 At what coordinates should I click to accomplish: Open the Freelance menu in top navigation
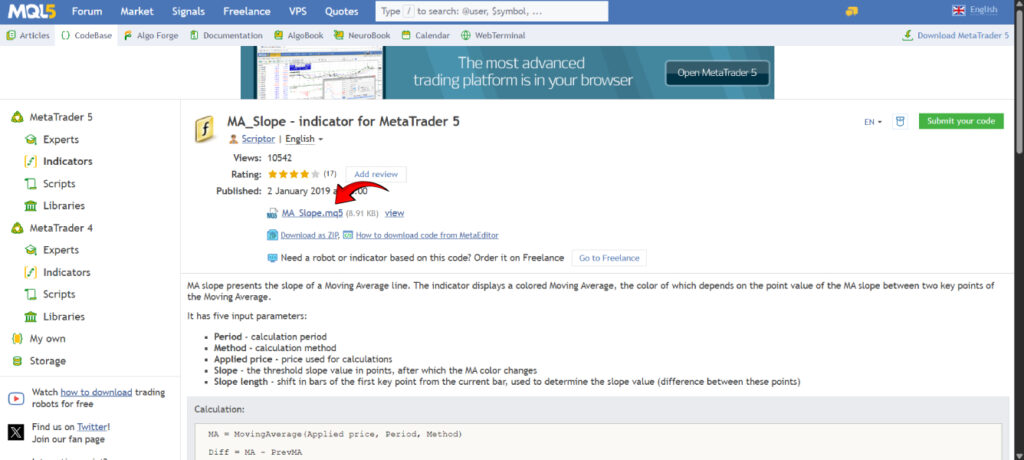tap(245, 11)
